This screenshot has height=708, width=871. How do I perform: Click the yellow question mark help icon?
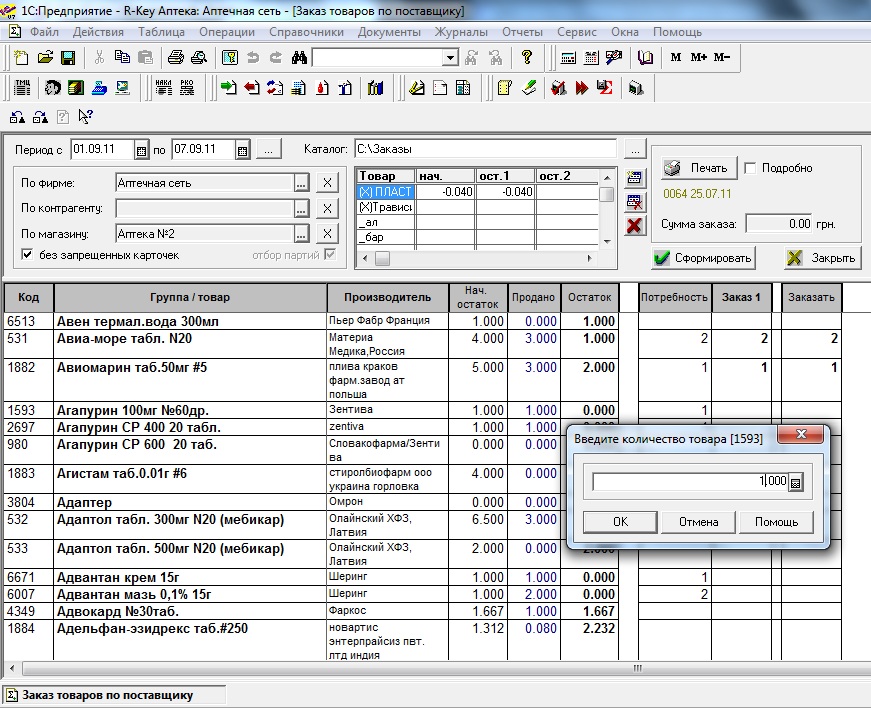click(527, 58)
